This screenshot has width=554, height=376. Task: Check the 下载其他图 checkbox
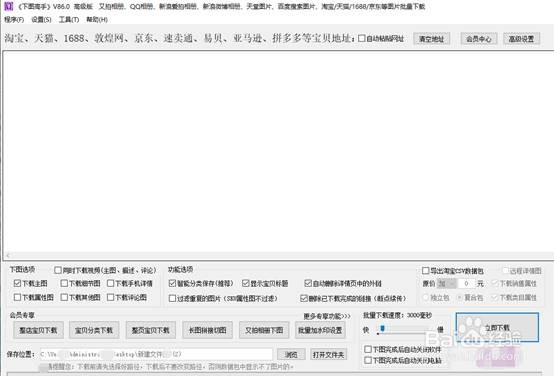click(x=64, y=297)
